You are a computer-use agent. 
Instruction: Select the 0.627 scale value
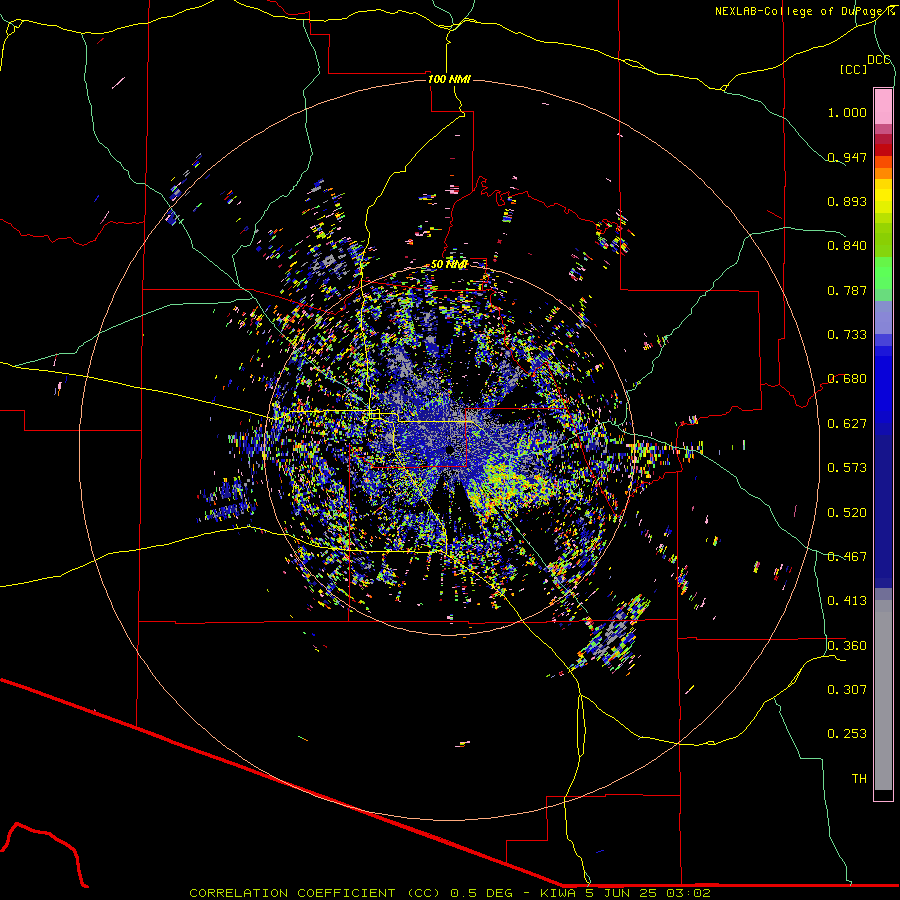847,424
